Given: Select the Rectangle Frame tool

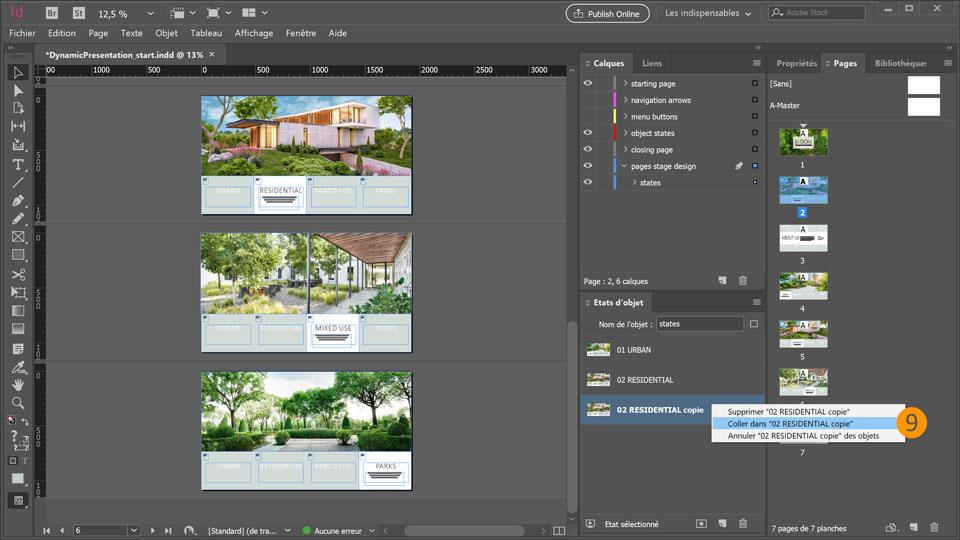Looking at the screenshot, I should 18,237.
